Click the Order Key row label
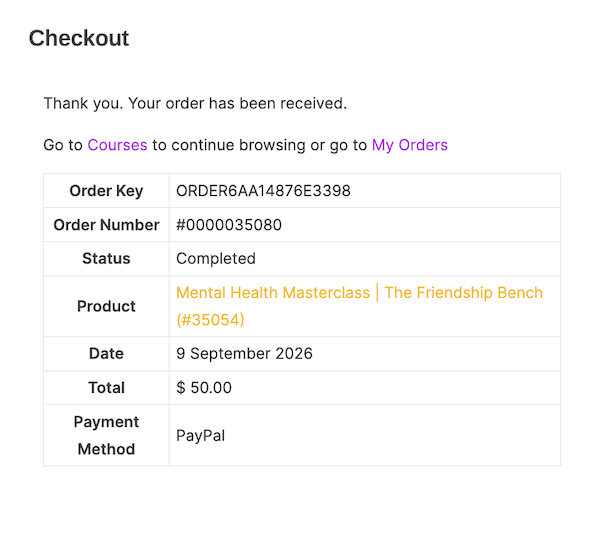600x536 pixels. pyautogui.click(x=106, y=191)
